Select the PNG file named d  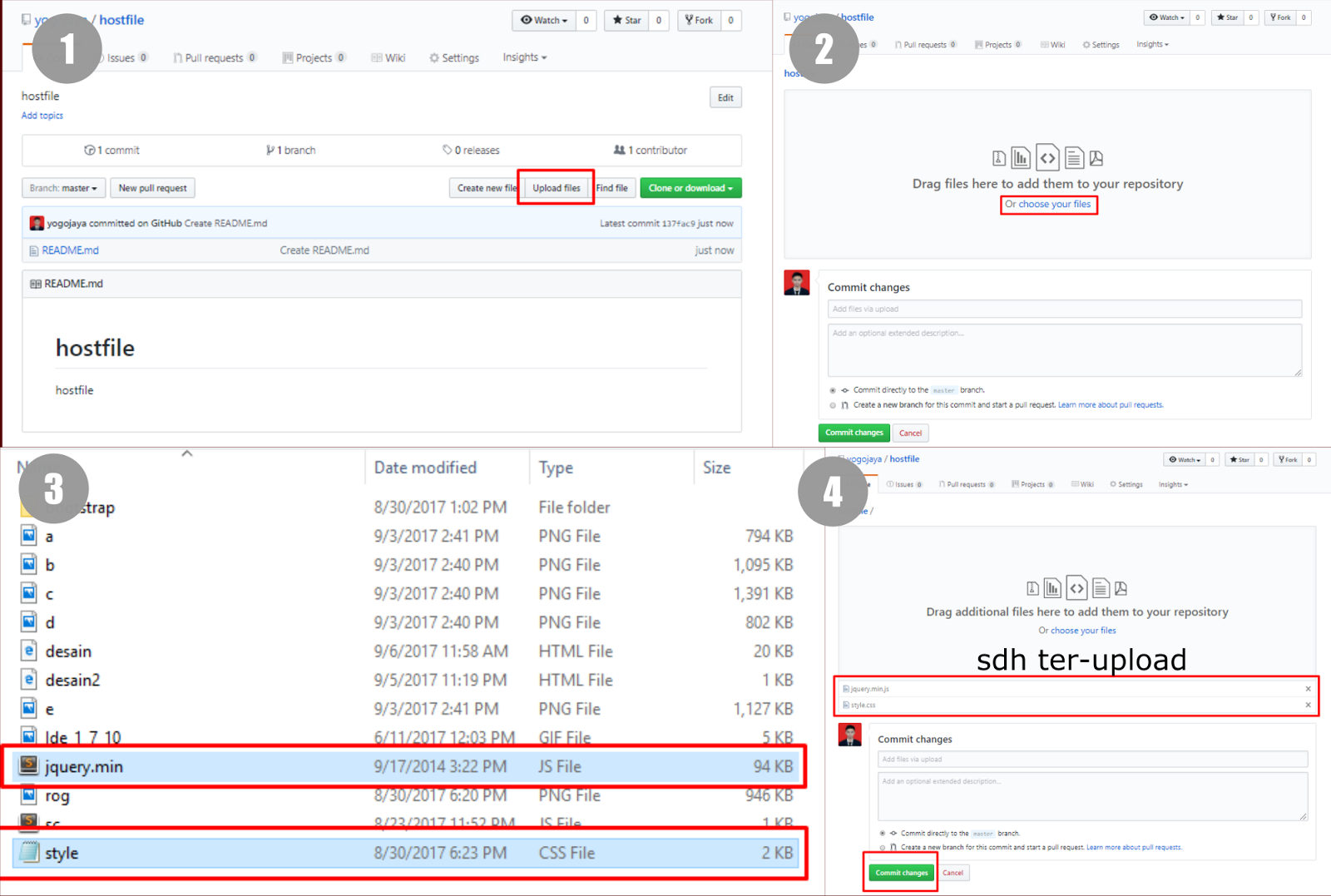pos(406,622)
